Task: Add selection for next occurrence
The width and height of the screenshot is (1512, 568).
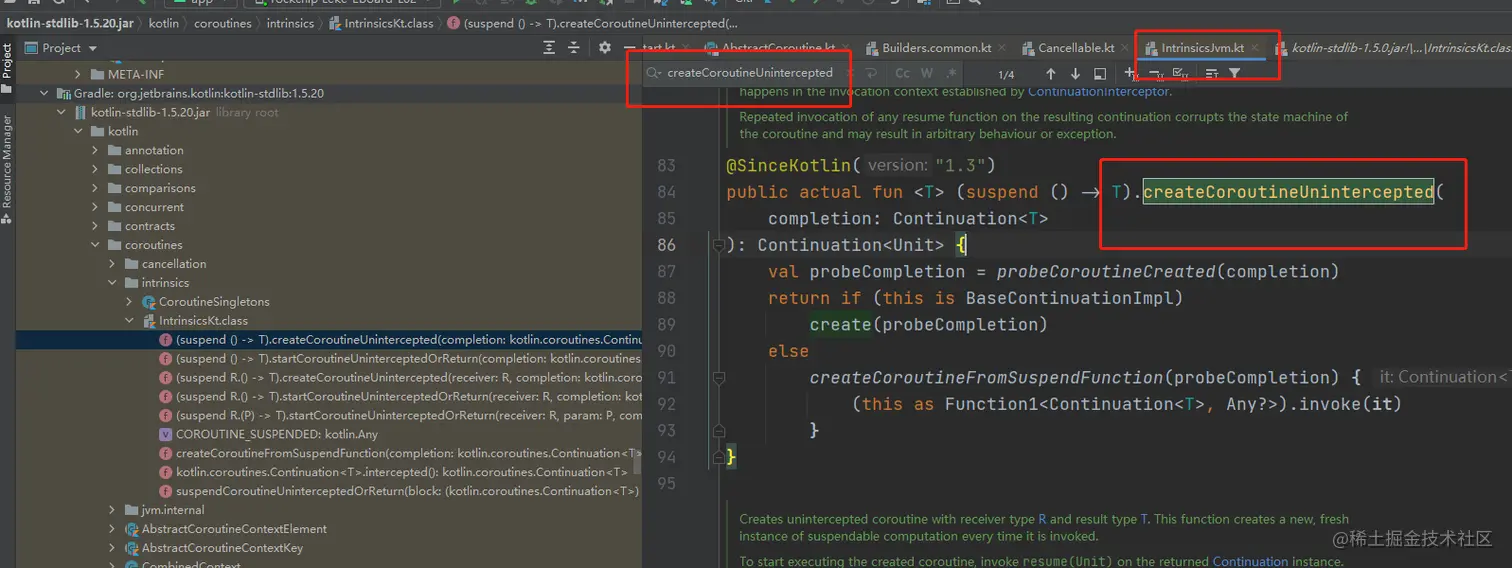Action: (x=1131, y=73)
